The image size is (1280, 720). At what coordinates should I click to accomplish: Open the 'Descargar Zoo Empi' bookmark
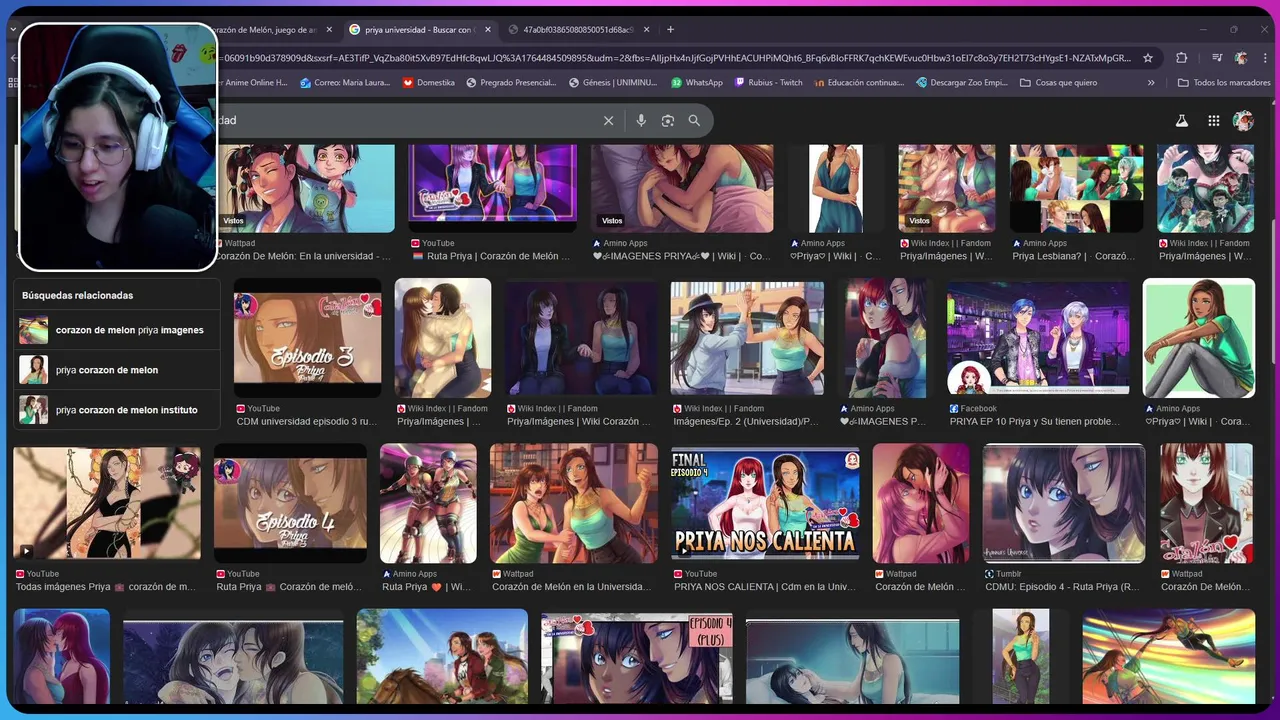click(962, 83)
